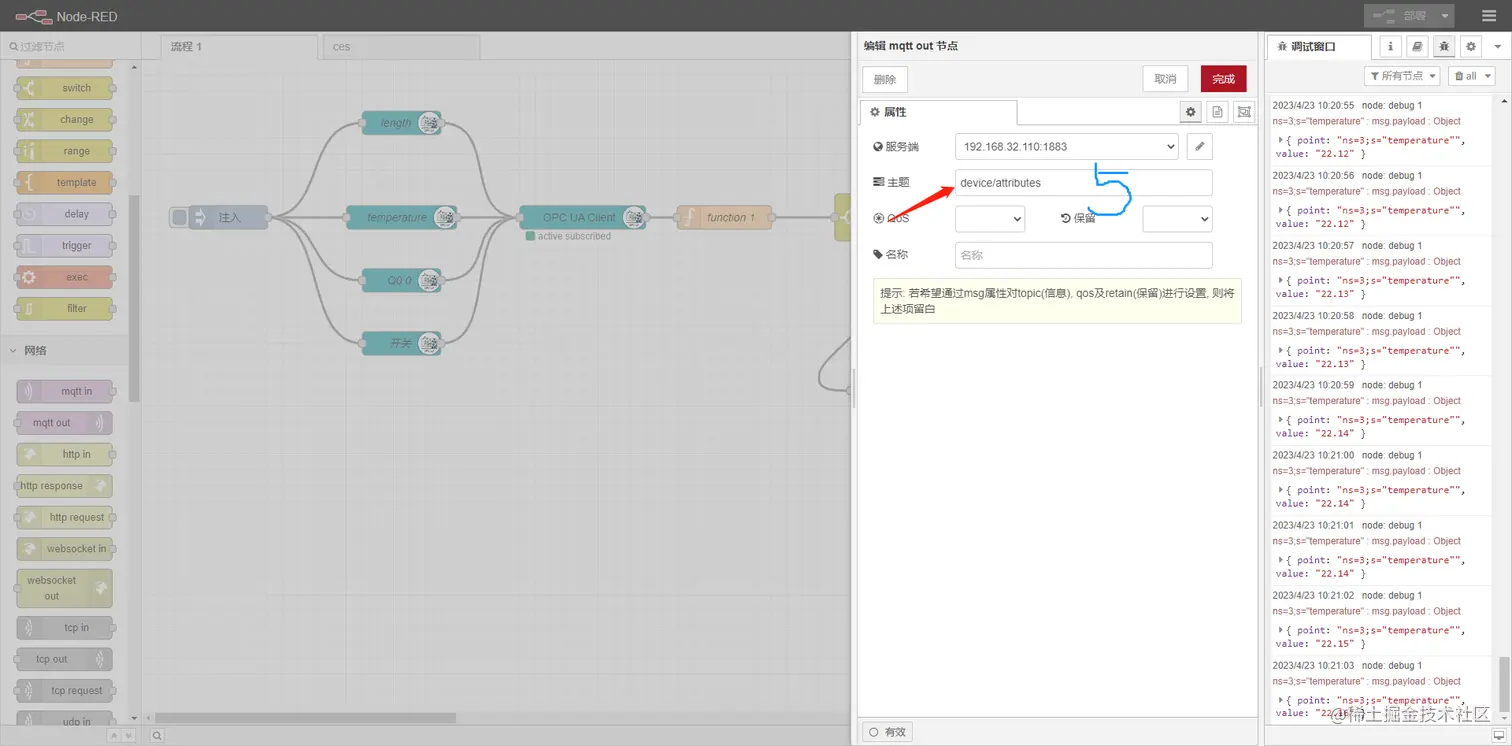The width and height of the screenshot is (1512, 746).
Task: Open the 保留 retain dropdown
Action: pos(1177,218)
